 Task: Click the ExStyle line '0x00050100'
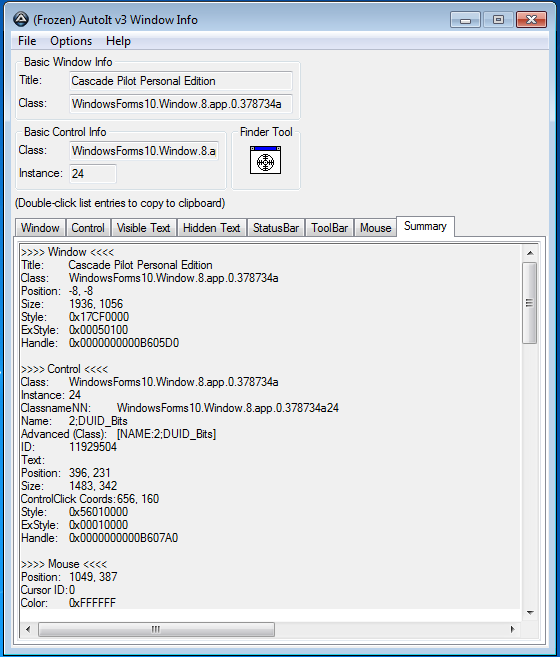coord(75,330)
